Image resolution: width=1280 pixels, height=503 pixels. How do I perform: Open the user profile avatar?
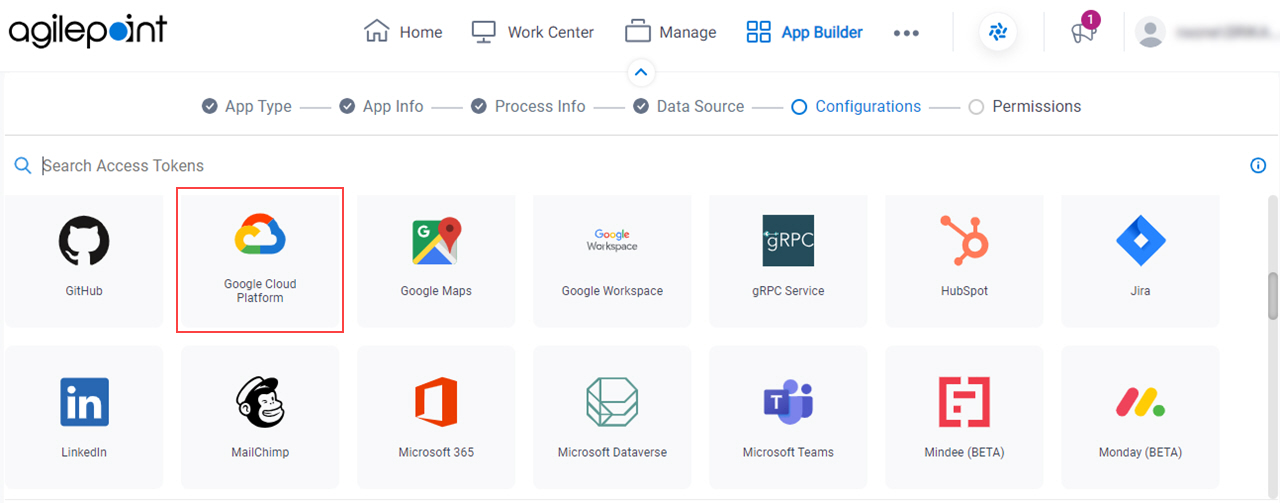point(1151,32)
